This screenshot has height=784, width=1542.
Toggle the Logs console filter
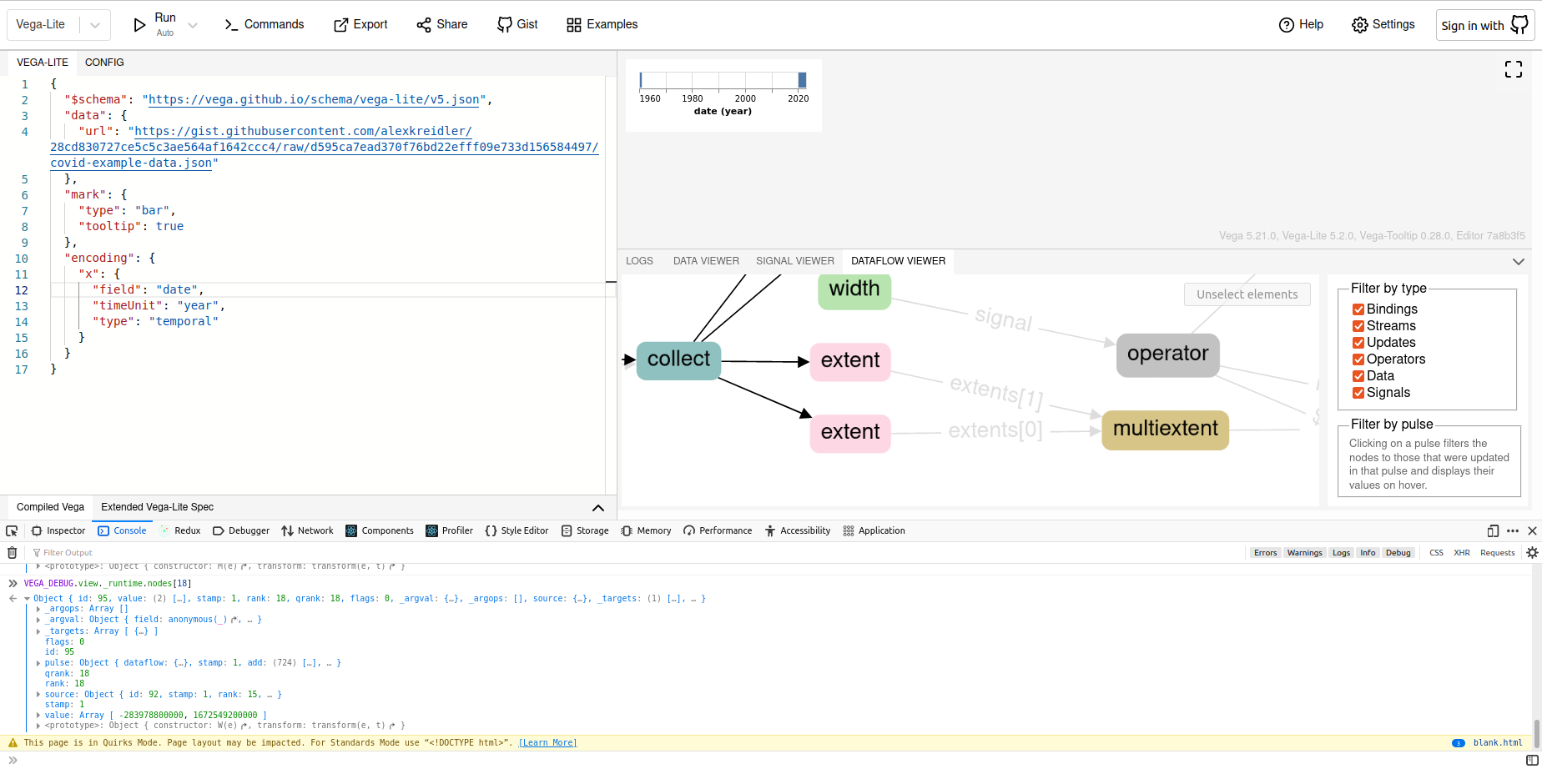(x=1341, y=553)
